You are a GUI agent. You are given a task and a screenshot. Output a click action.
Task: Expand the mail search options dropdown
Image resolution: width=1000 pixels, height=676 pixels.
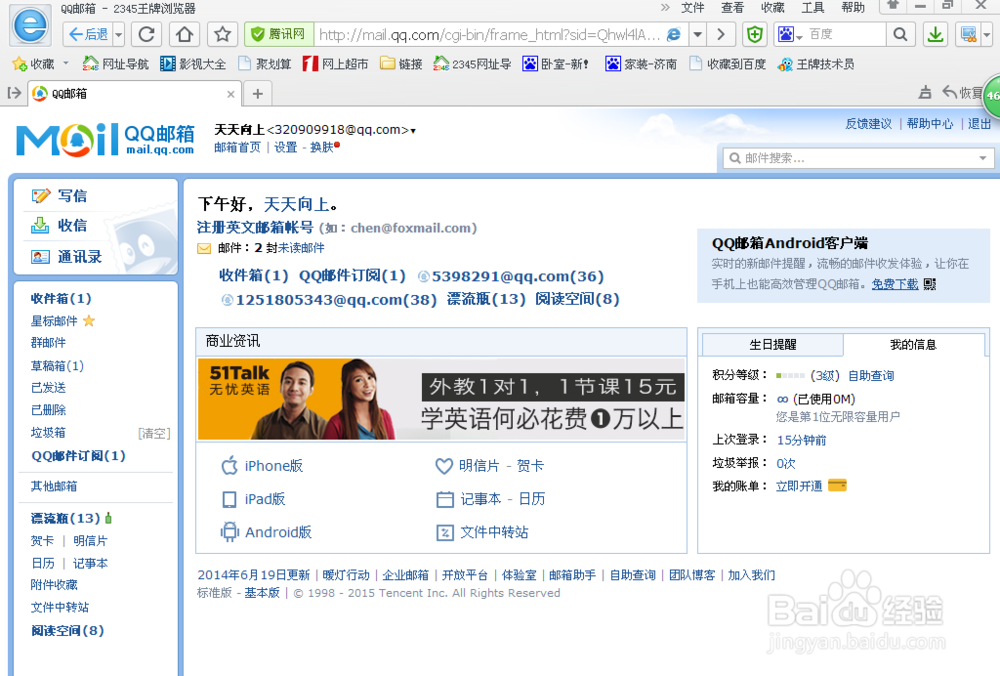tap(981, 157)
